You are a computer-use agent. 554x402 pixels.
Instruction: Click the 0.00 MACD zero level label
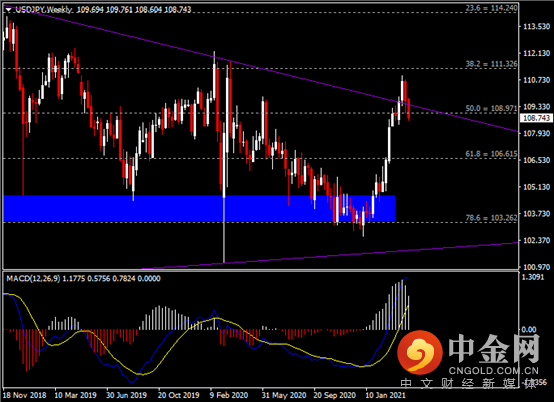(x=529, y=330)
